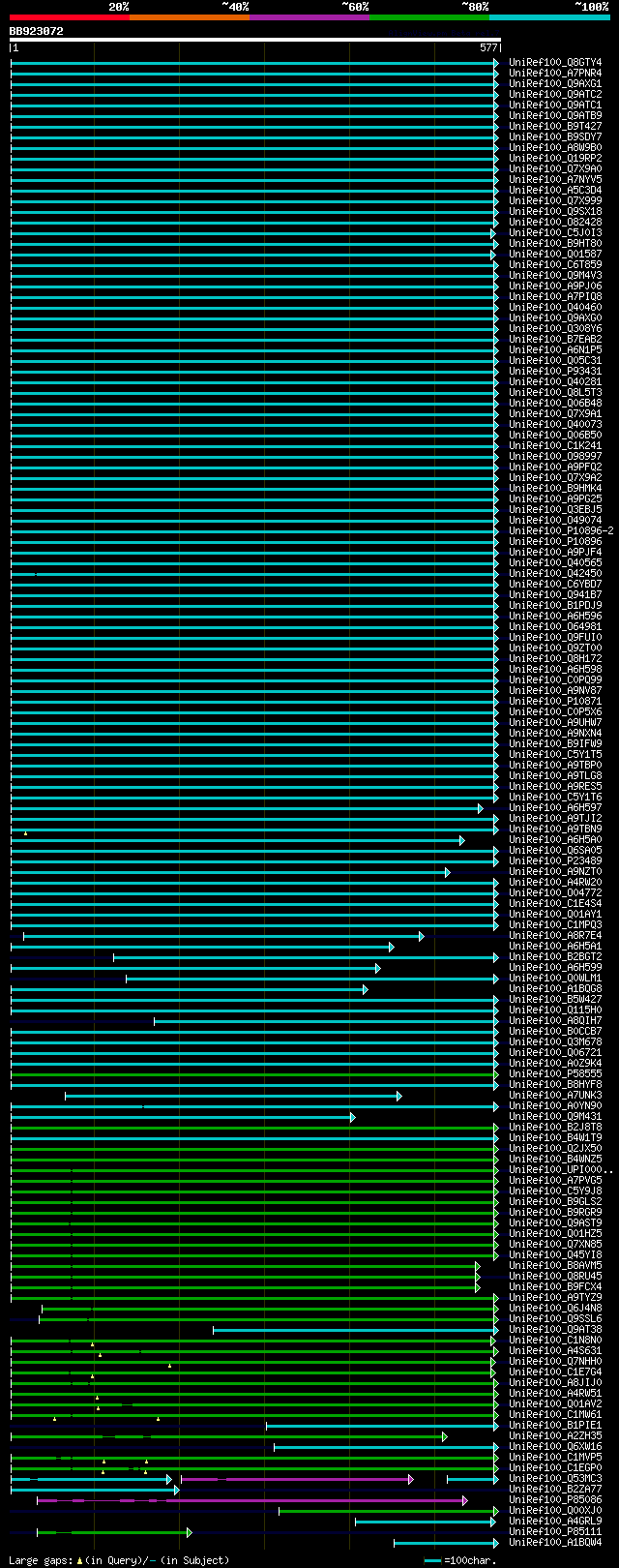619x1568 pixels.
Task: Click the arrowhead ending the A6H5A0 bar
Action: [x=461, y=840]
